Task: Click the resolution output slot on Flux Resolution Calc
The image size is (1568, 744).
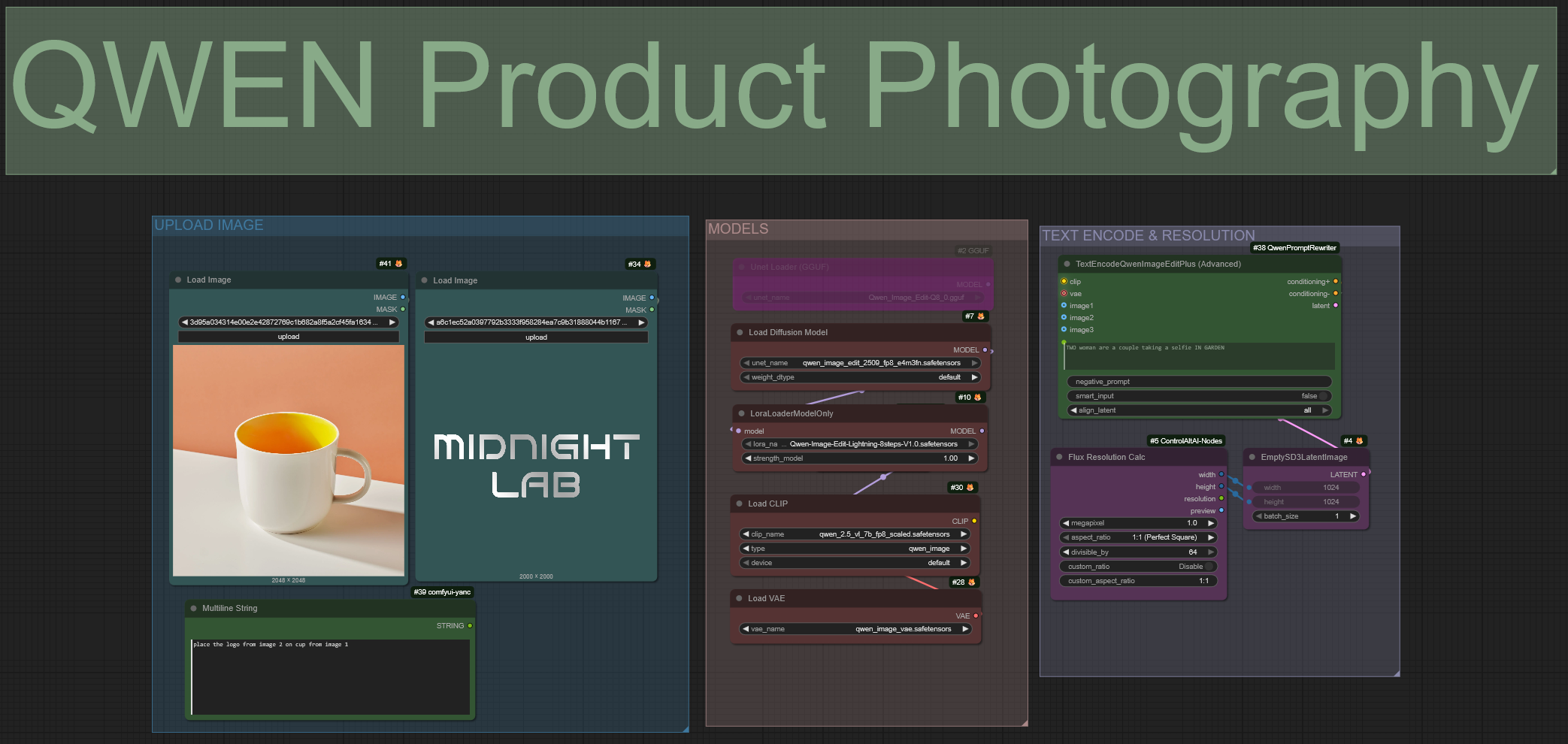Action: click(1221, 498)
